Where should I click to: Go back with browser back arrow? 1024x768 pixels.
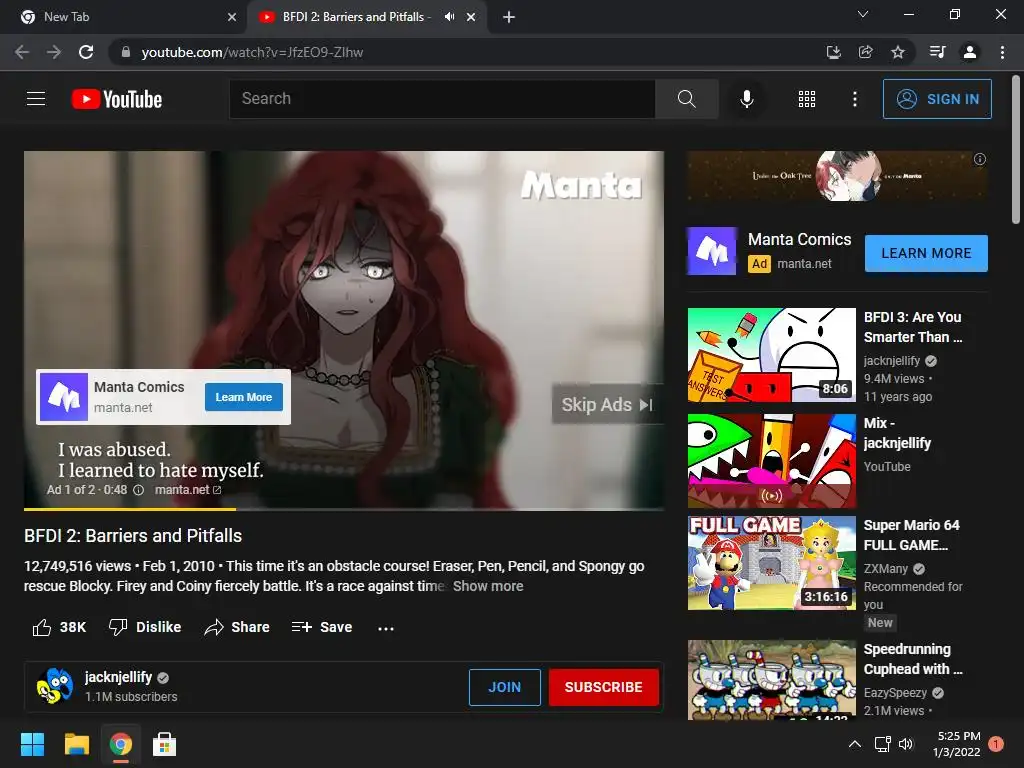(22, 52)
